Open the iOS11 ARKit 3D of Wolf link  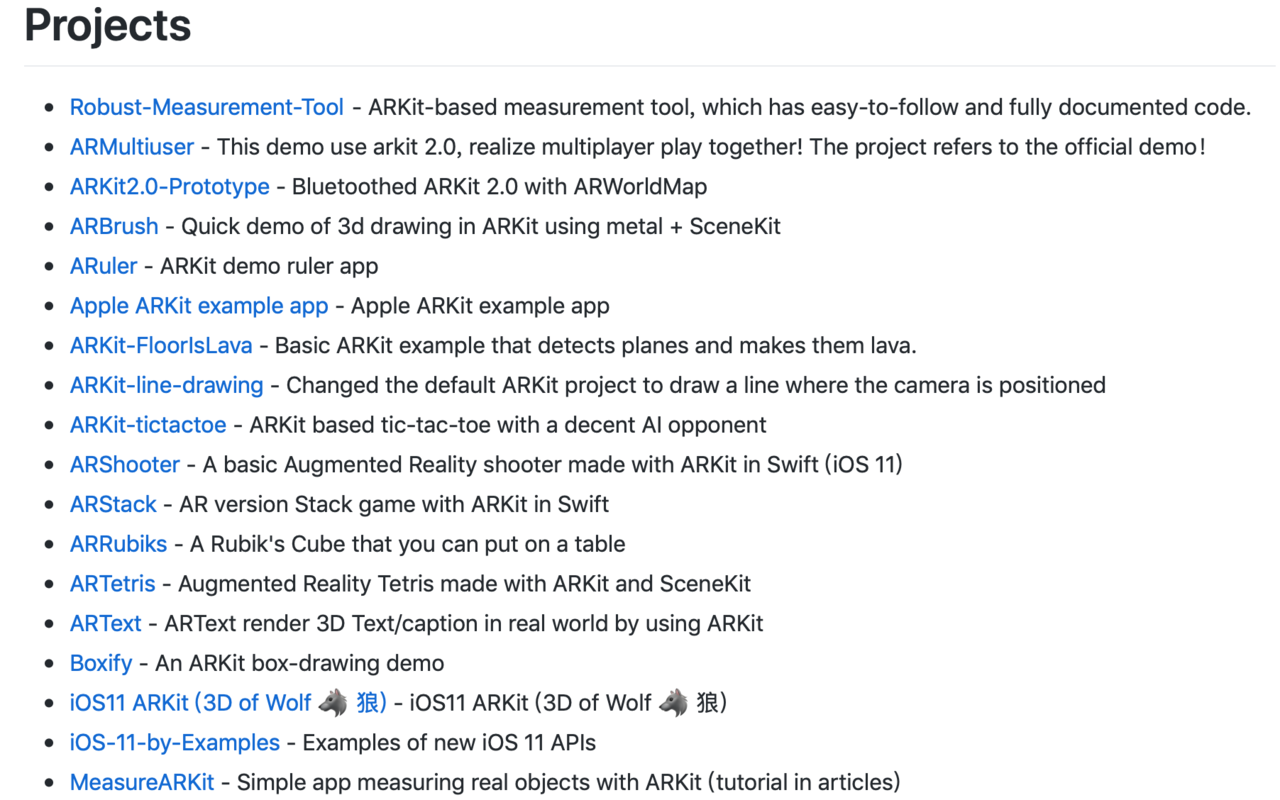tap(228, 703)
